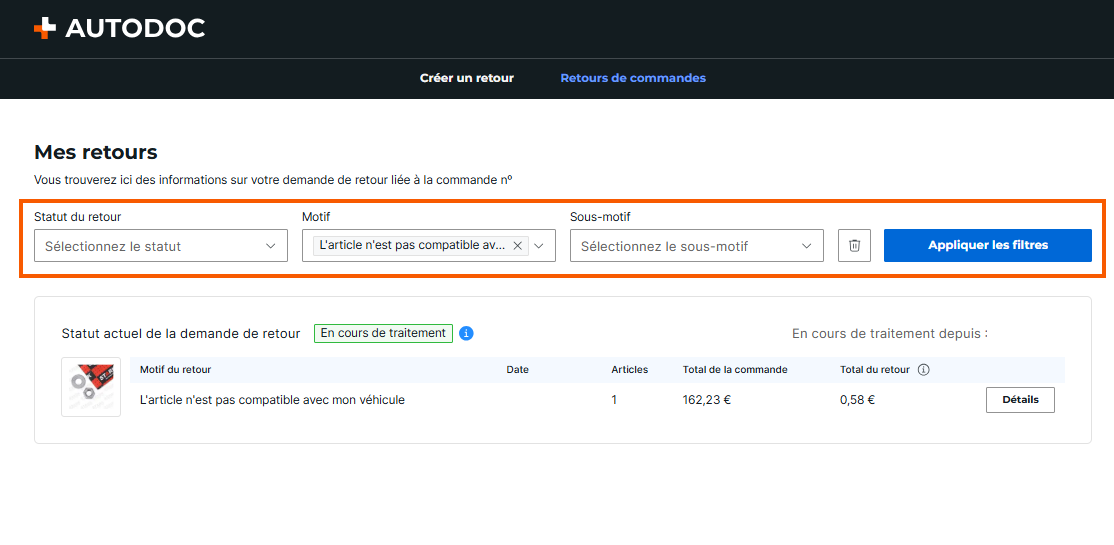Click the orange AUTODOC plus logo icon
1114x545 pixels.
tap(44, 28)
